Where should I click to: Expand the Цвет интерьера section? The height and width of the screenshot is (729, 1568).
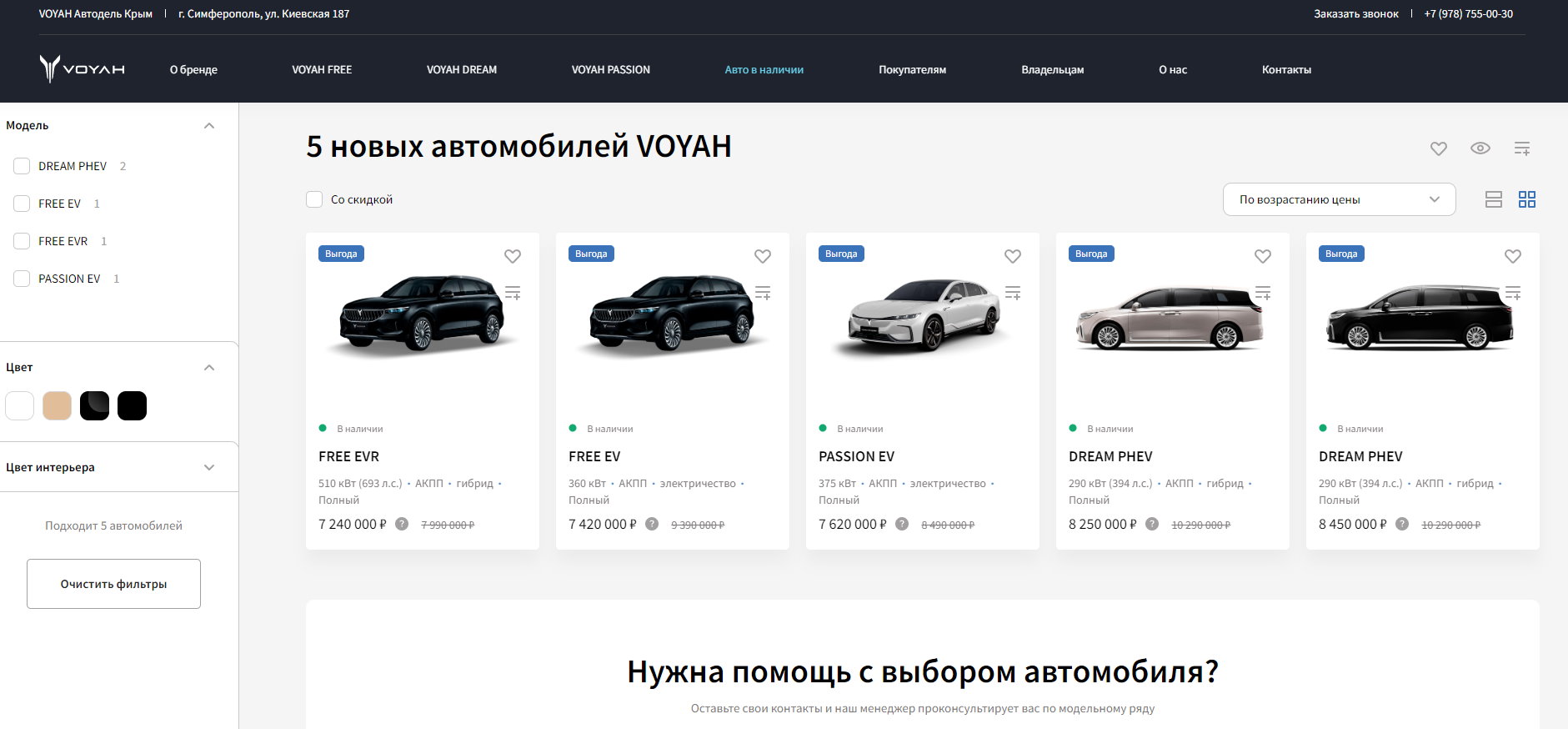pos(209,468)
